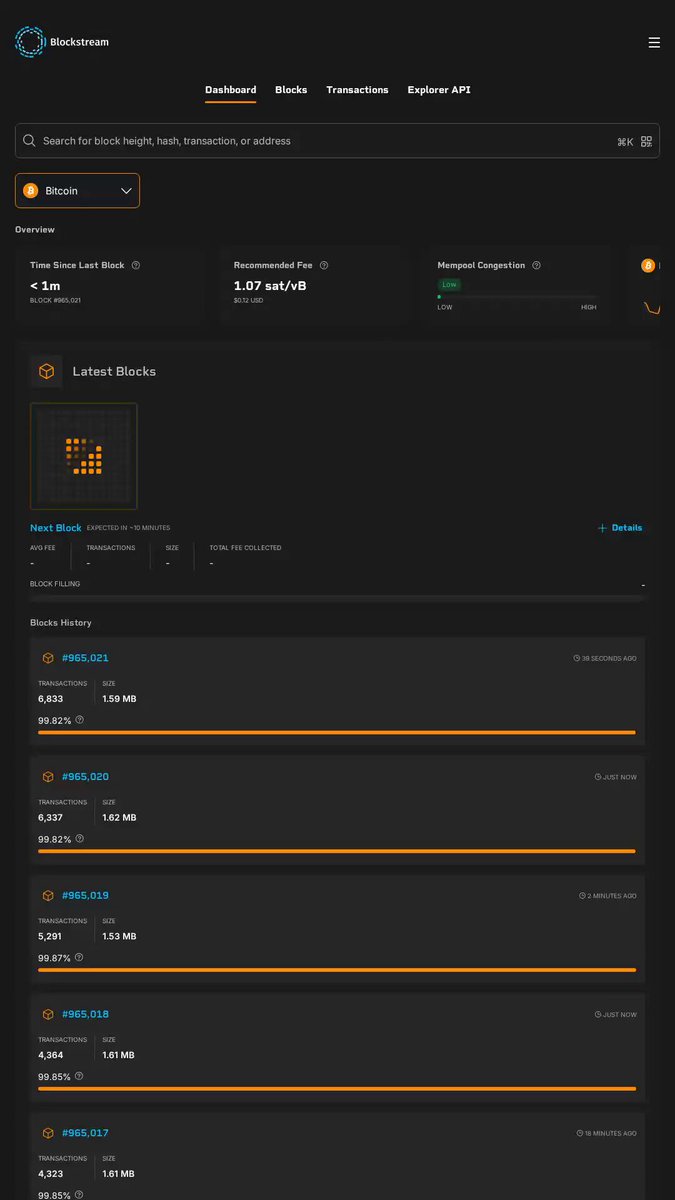Image resolution: width=675 pixels, height=1200 pixels.
Task: Open block #965,020
Action: pos(85,777)
